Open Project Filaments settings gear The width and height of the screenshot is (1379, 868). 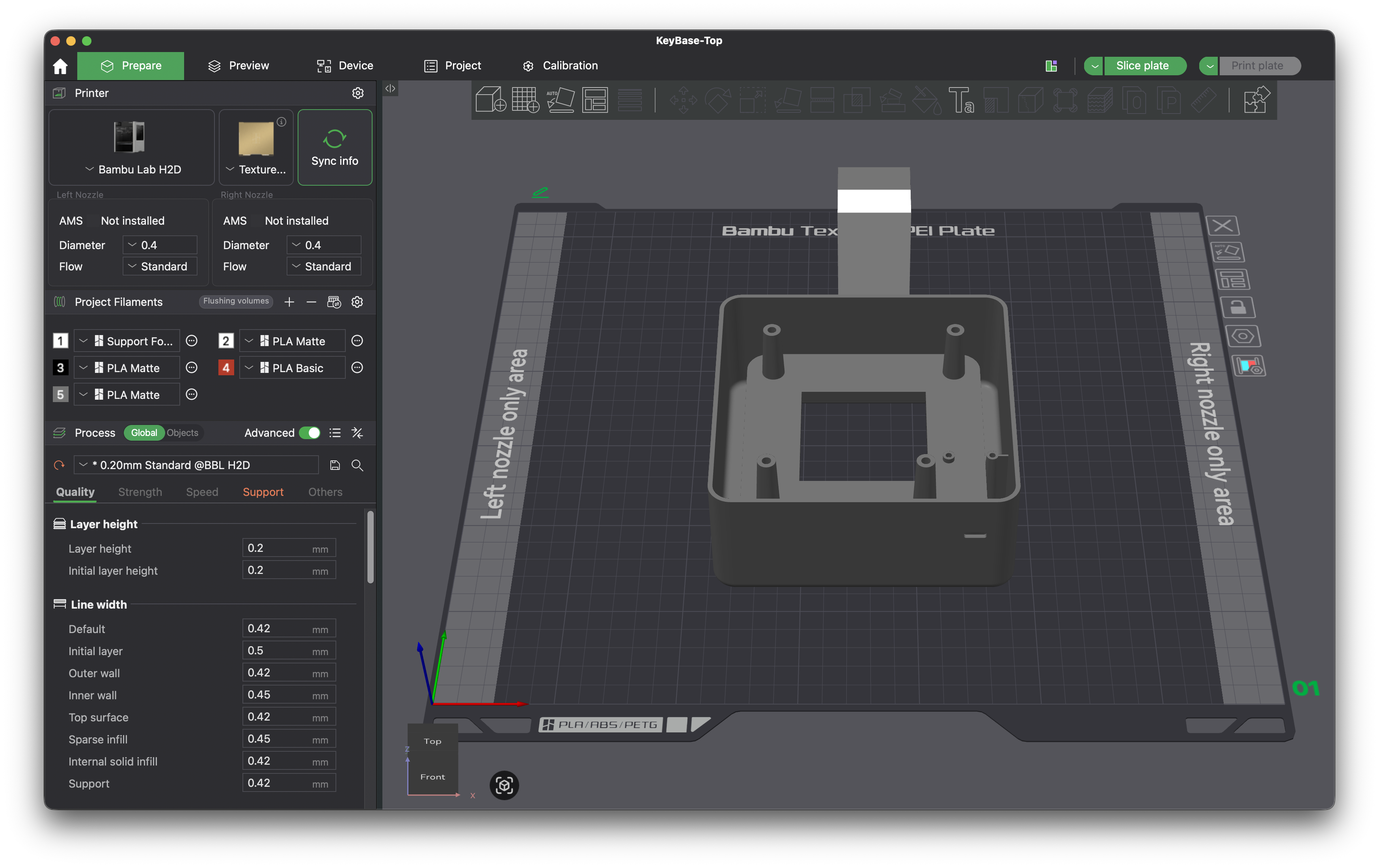(x=357, y=302)
